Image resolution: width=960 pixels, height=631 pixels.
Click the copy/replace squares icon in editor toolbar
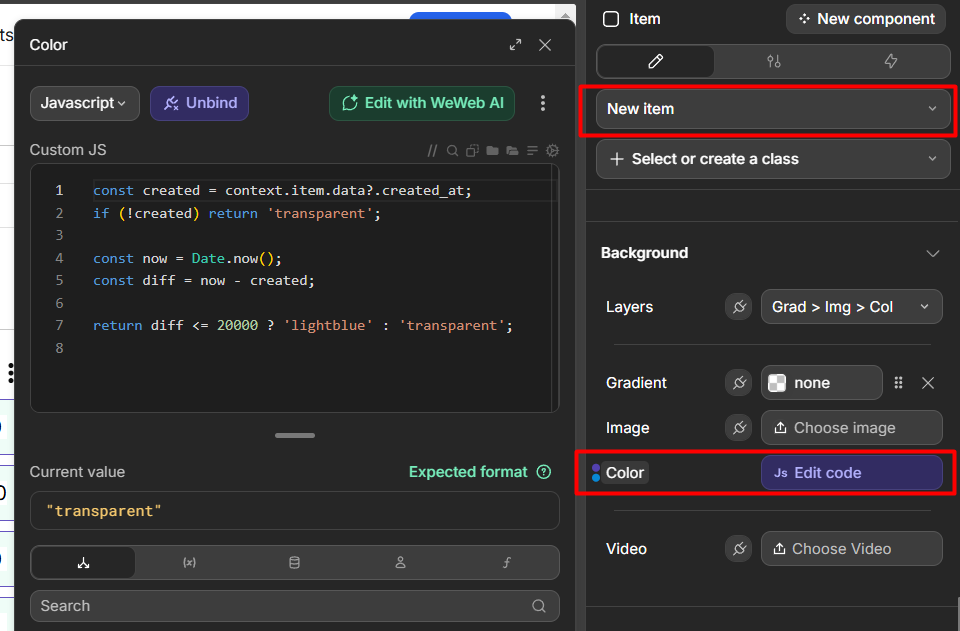point(472,151)
